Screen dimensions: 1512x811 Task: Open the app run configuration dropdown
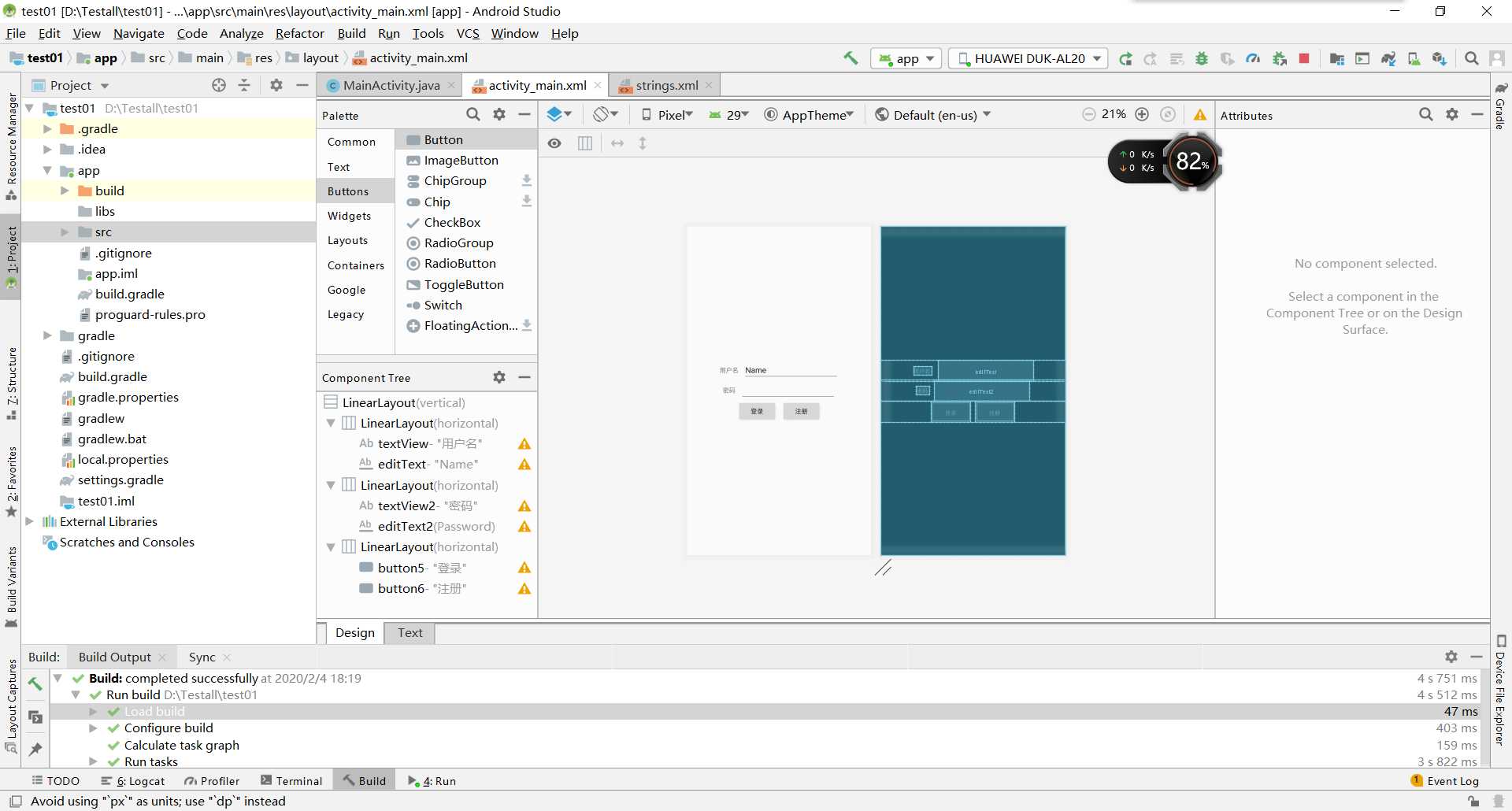pyautogui.click(x=906, y=58)
